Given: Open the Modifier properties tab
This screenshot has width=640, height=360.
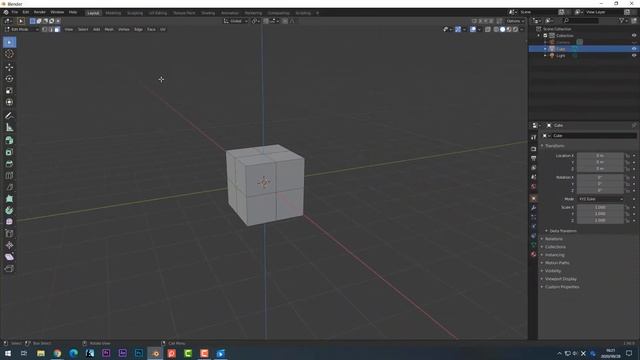Looking at the screenshot, I should pos(533,208).
